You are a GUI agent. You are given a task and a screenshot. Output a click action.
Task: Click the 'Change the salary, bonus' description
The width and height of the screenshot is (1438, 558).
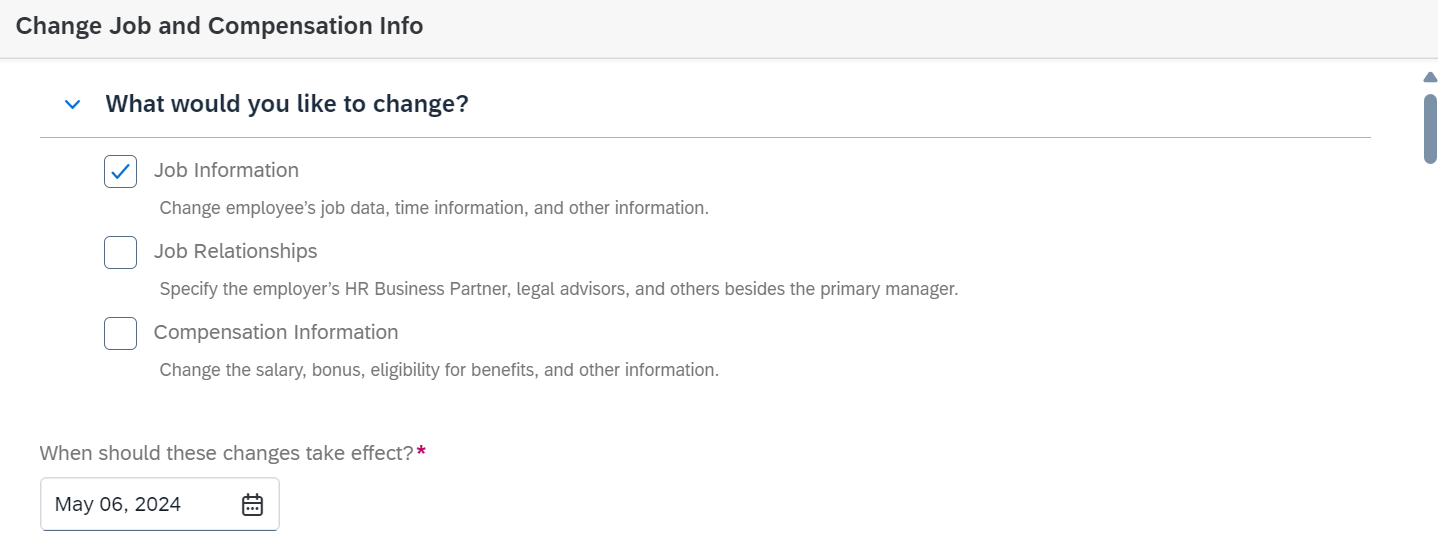point(439,370)
